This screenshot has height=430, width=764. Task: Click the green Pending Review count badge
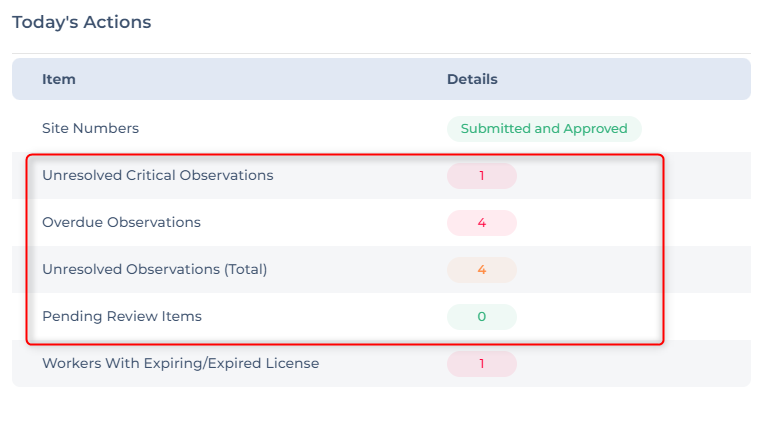tap(481, 317)
